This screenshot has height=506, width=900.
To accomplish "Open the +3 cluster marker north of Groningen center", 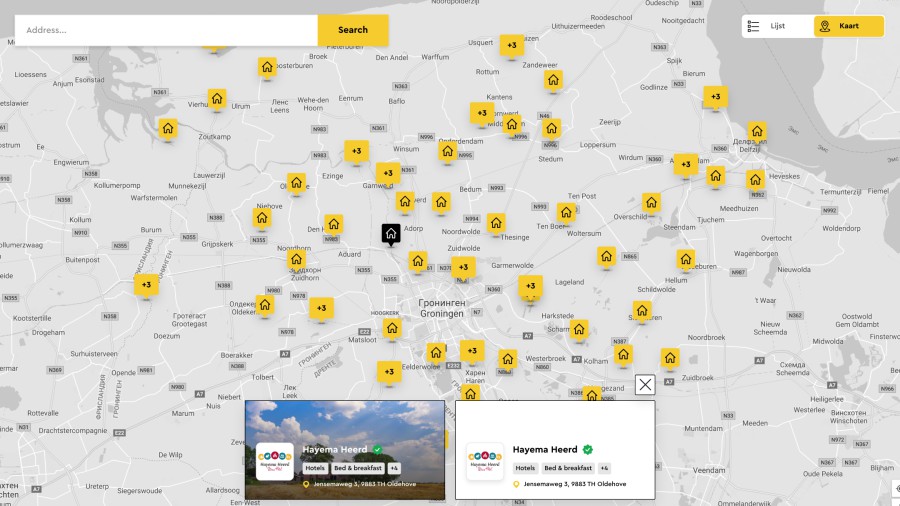I will pyautogui.click(x=463, y=267).
